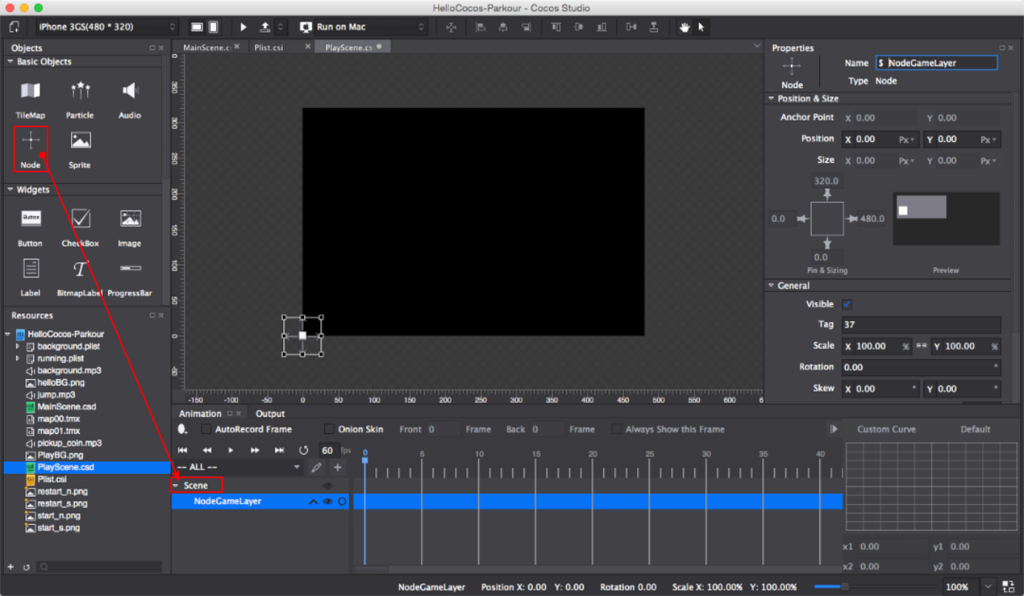This screenshot has height=596, width=1024.
Task: Open Position X unit Px dropdown
Action: click(906, 140)
